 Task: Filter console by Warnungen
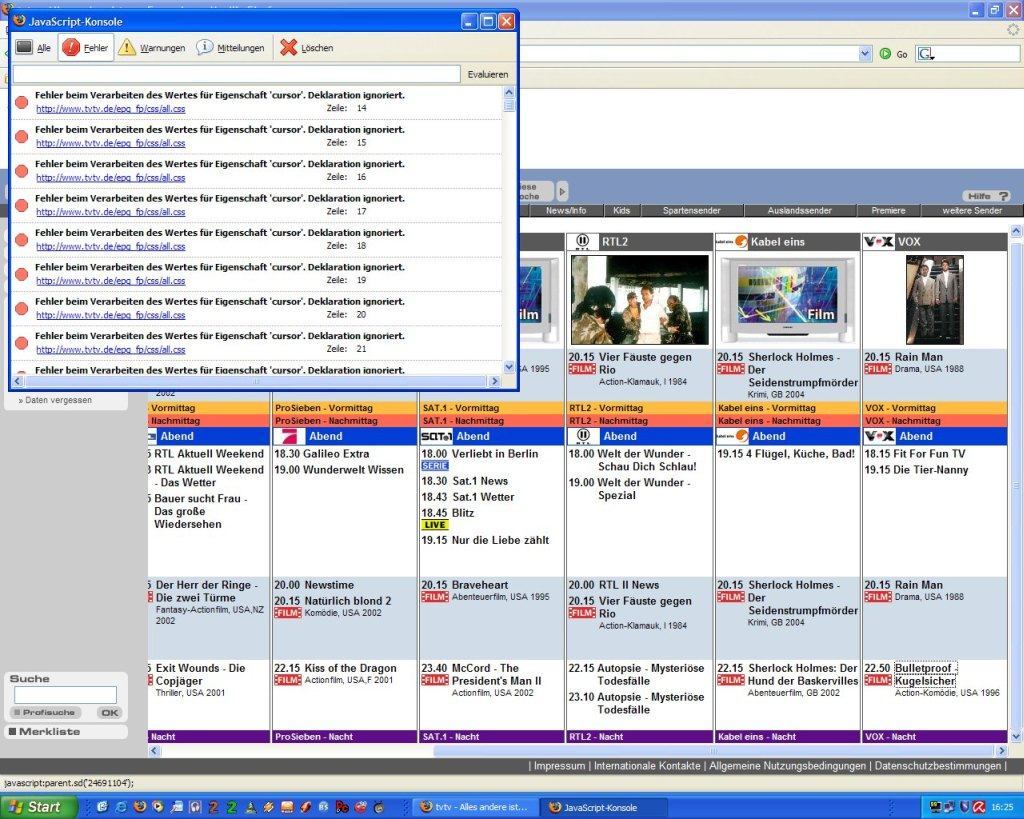(152, 48)
